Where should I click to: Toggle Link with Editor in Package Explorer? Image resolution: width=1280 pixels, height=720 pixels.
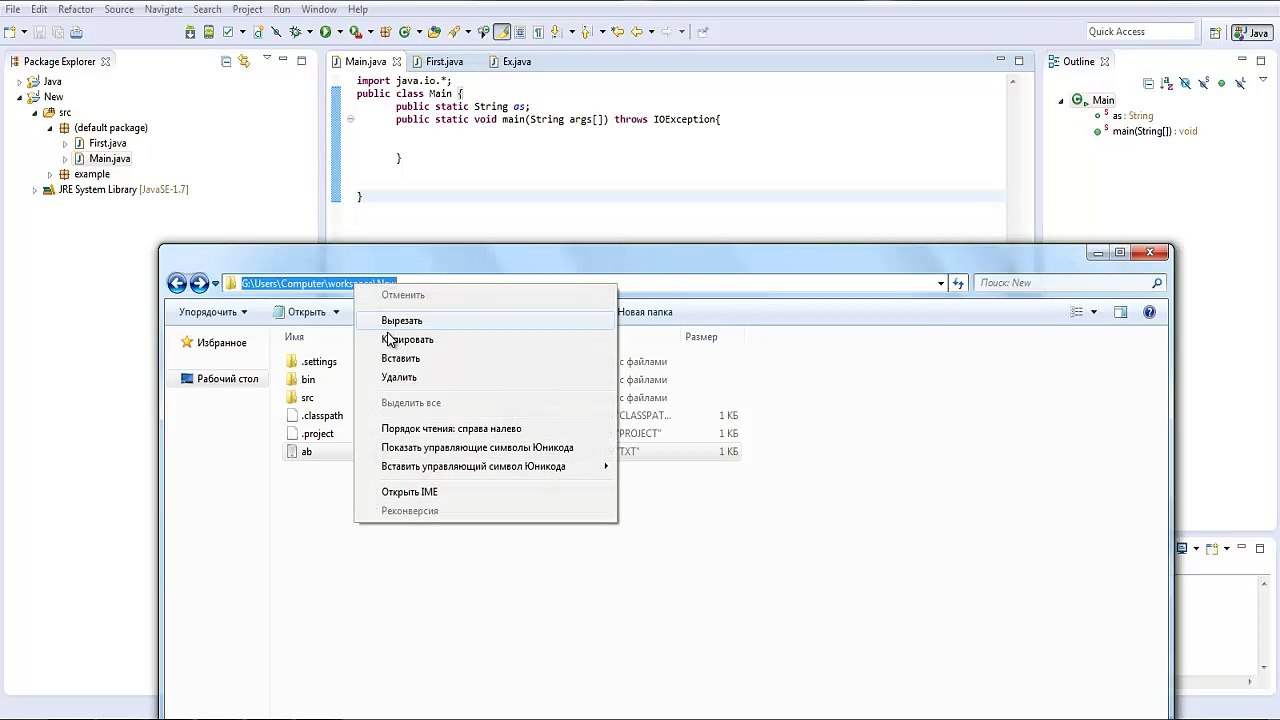[244, 62]
